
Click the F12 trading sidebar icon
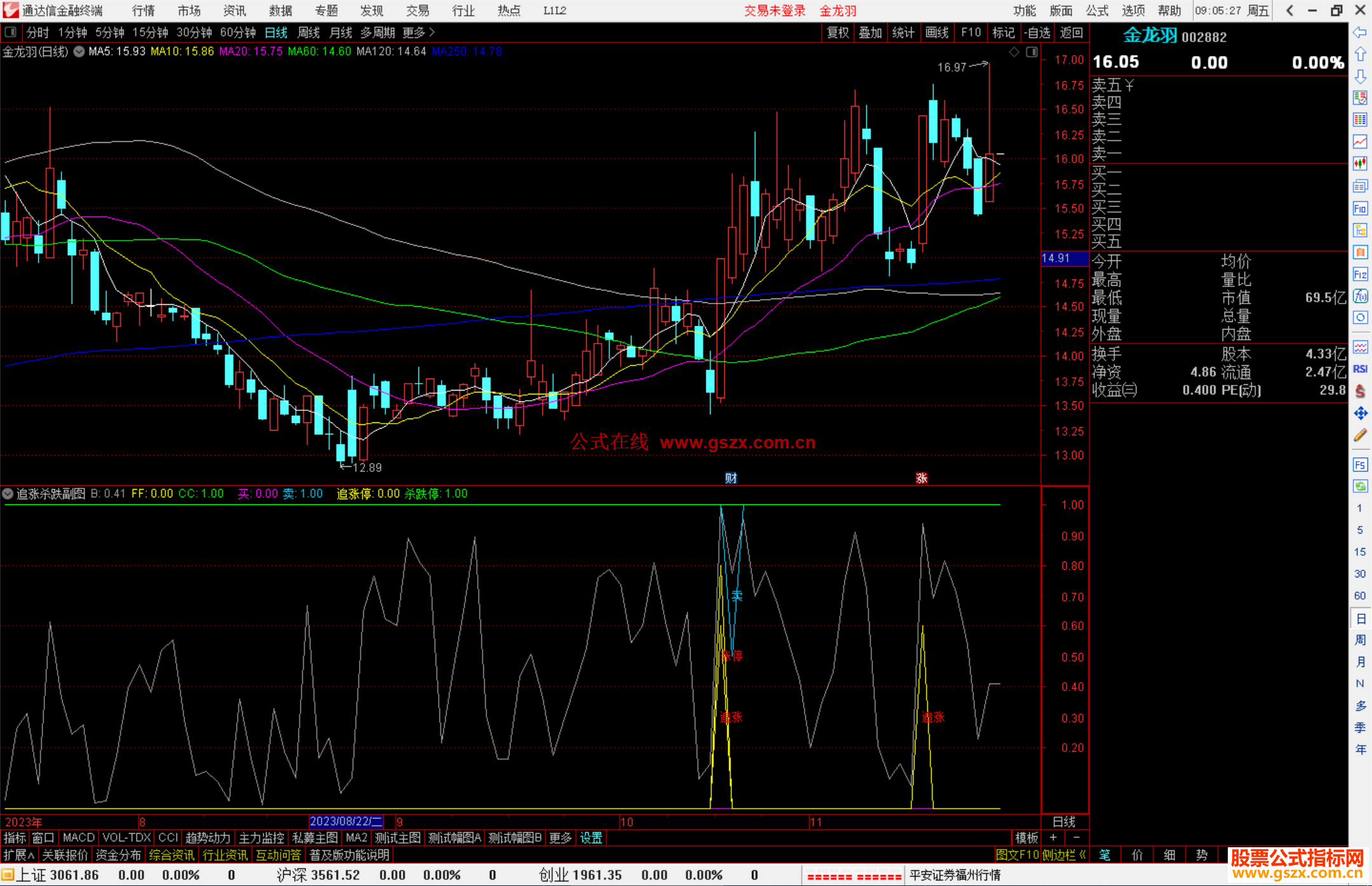coord(1360,274)
